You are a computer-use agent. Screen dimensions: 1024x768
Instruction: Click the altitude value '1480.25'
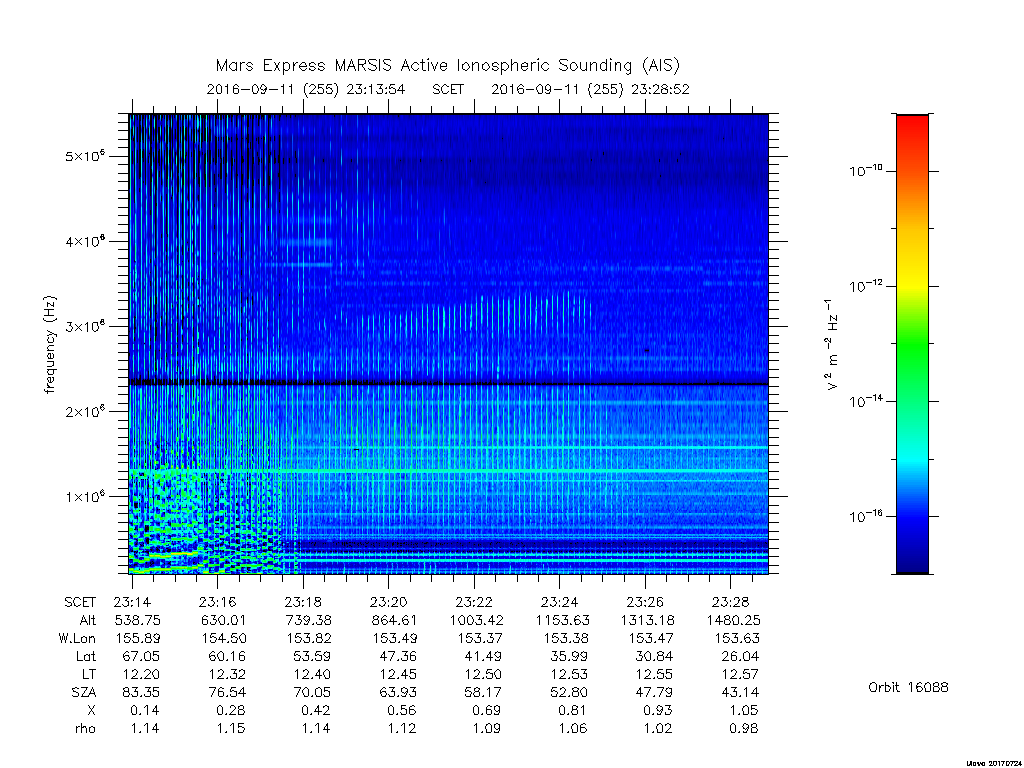733,620
